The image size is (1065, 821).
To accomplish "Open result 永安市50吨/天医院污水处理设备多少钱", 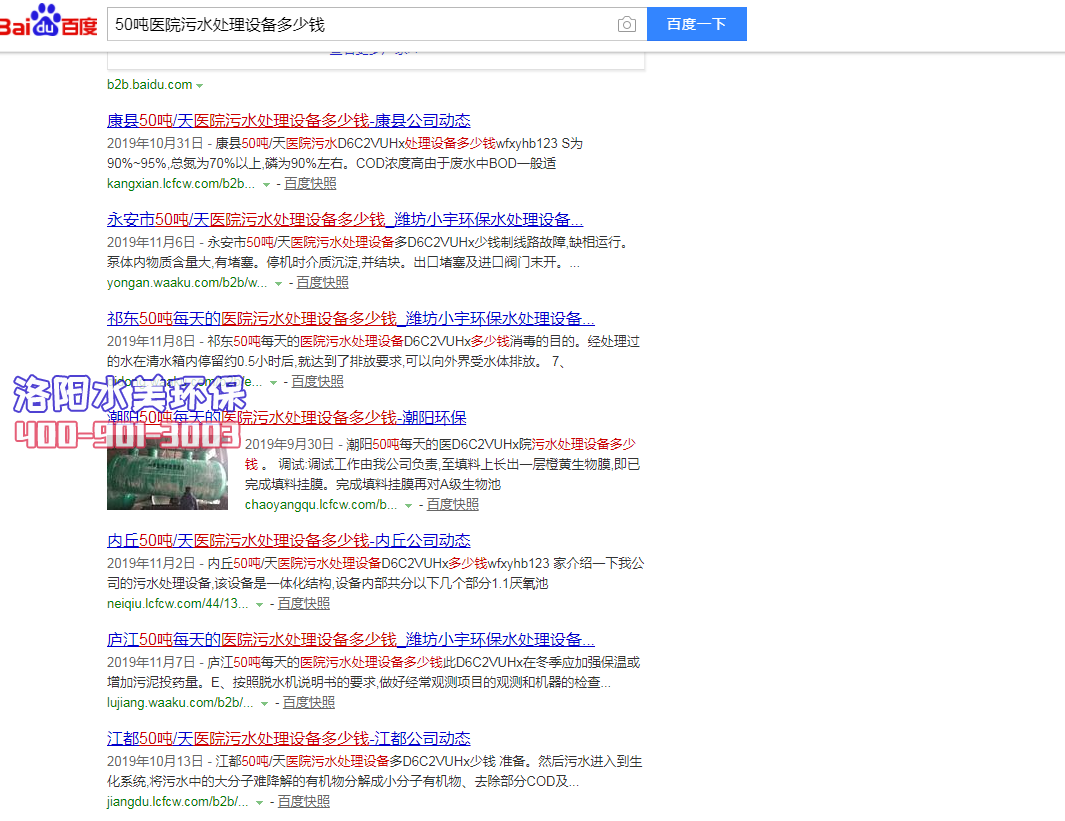I will (345, 219).
